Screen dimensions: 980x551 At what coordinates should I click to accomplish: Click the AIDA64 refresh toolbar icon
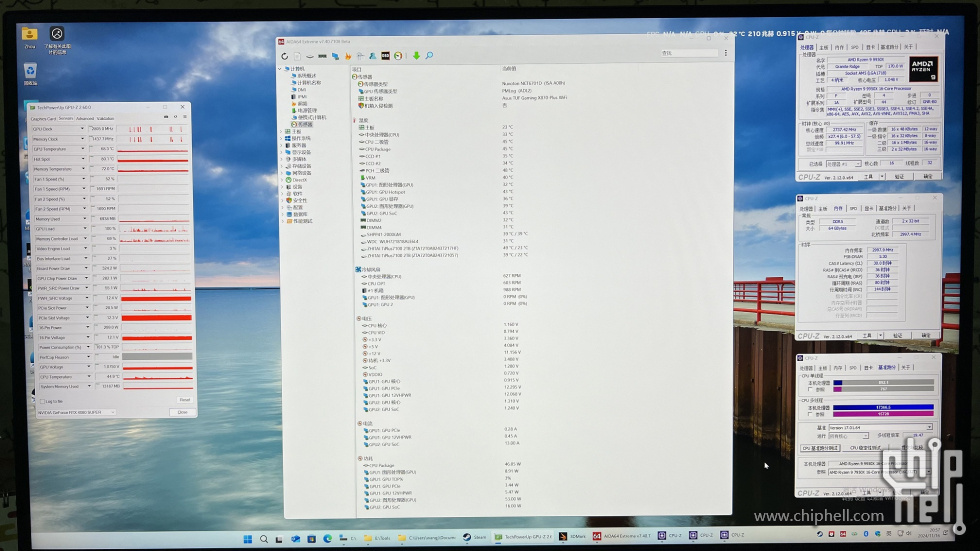pos(285,56)
